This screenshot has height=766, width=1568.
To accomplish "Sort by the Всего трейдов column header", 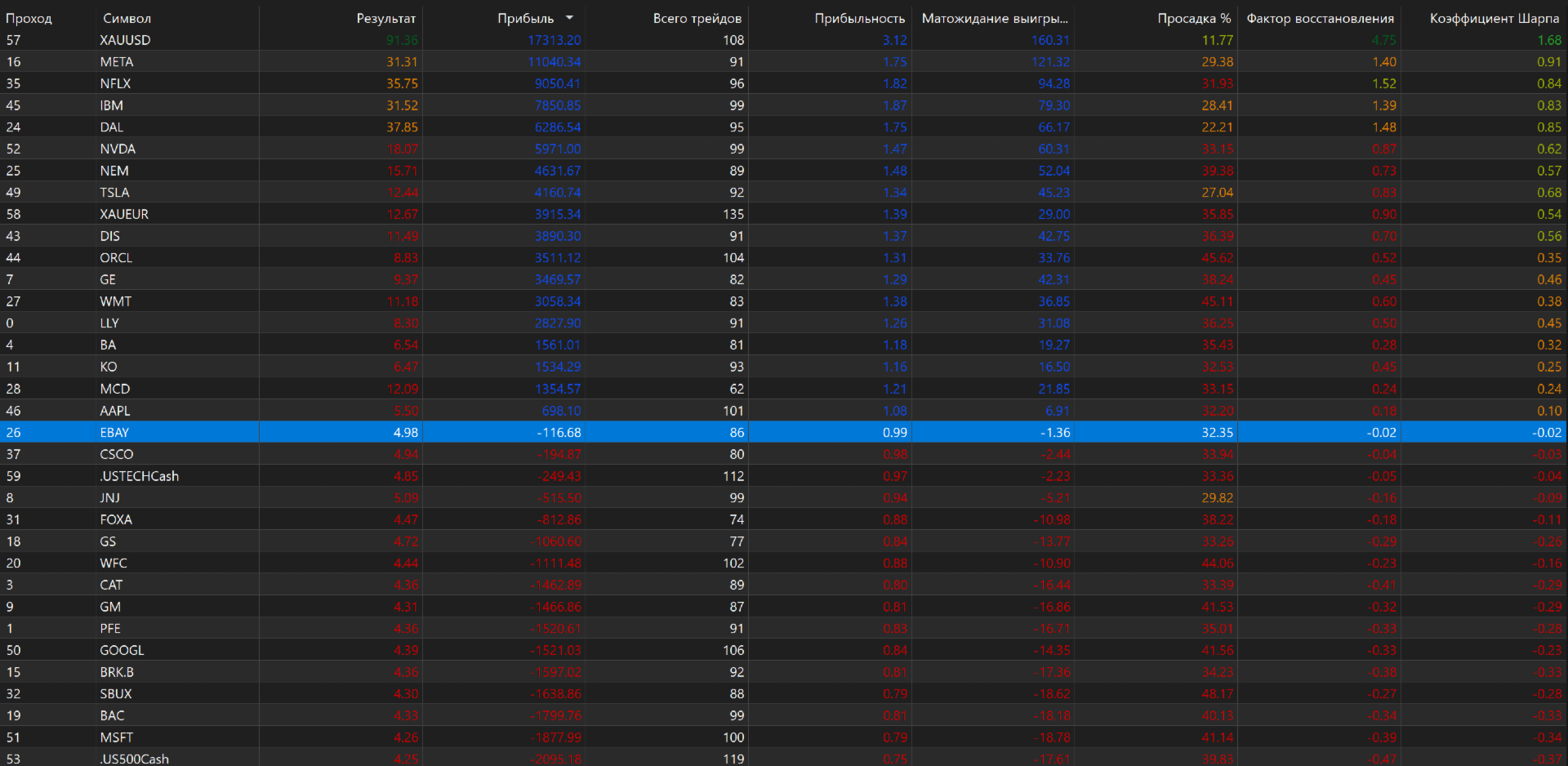I will pos(697,18).
